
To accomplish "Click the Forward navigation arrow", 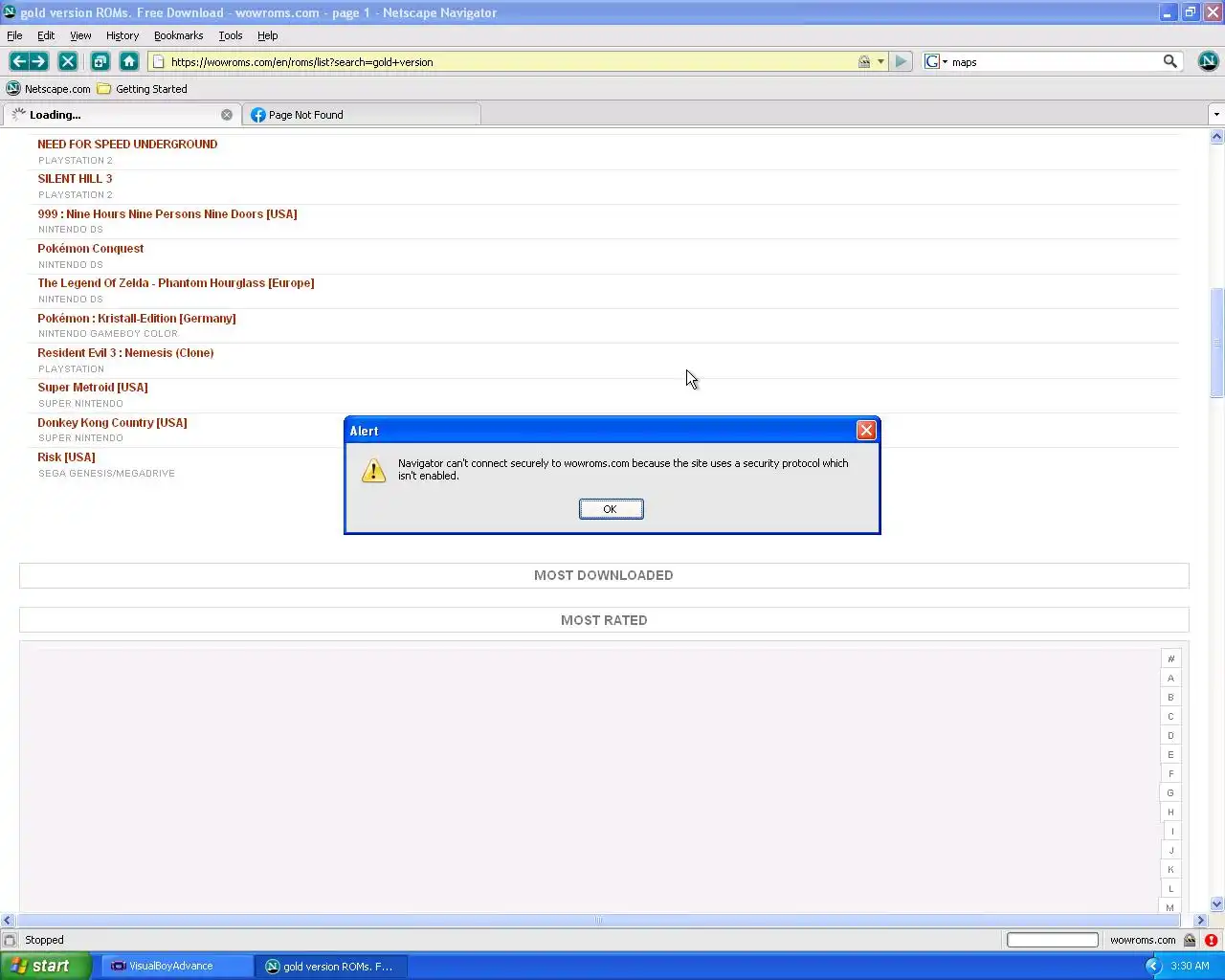I will [x=39, y=61].
